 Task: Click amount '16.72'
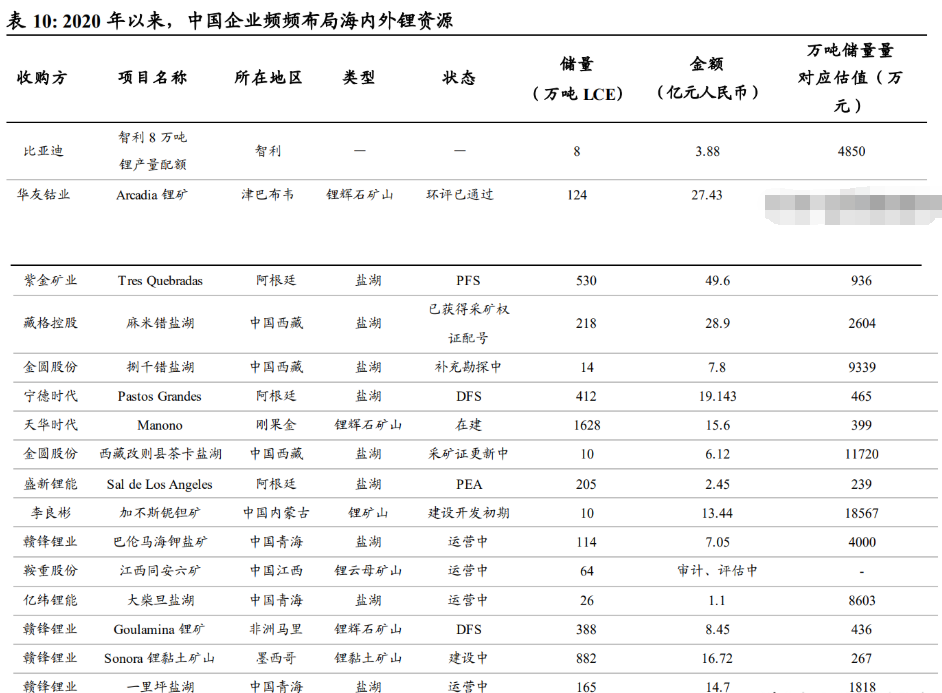point(717,659)
